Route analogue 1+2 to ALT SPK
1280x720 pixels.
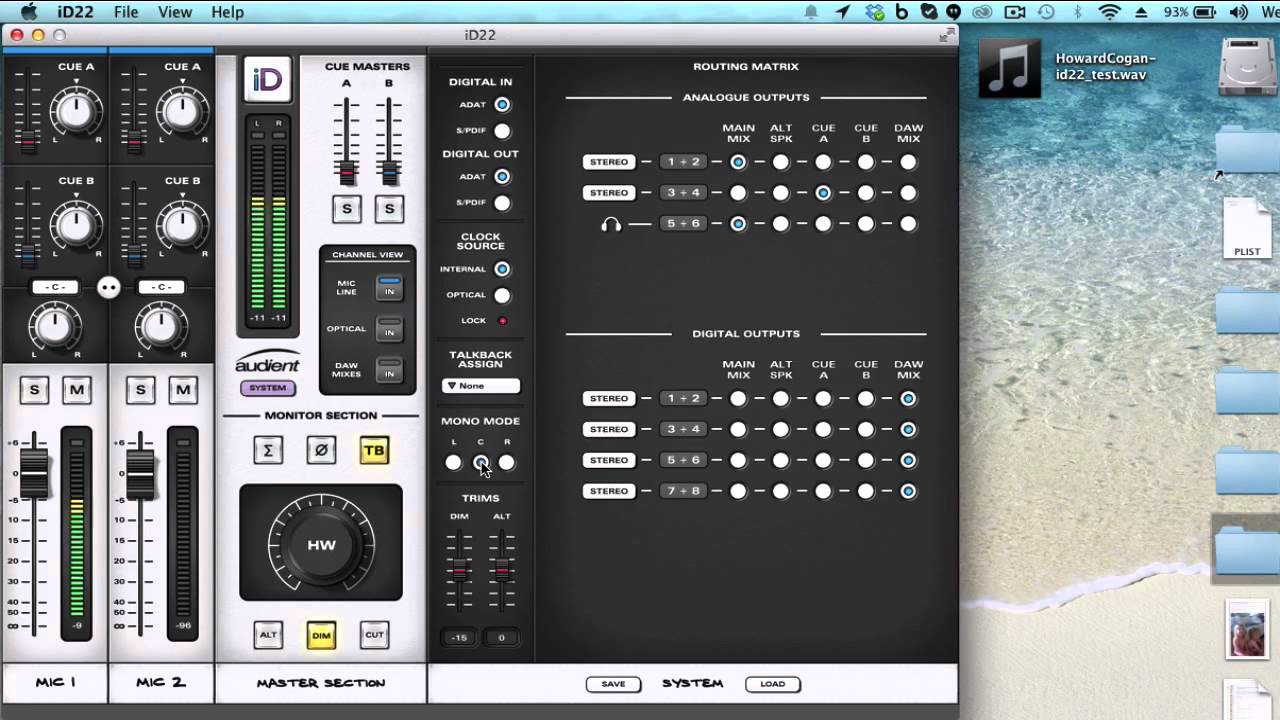[x=781, y=162]
